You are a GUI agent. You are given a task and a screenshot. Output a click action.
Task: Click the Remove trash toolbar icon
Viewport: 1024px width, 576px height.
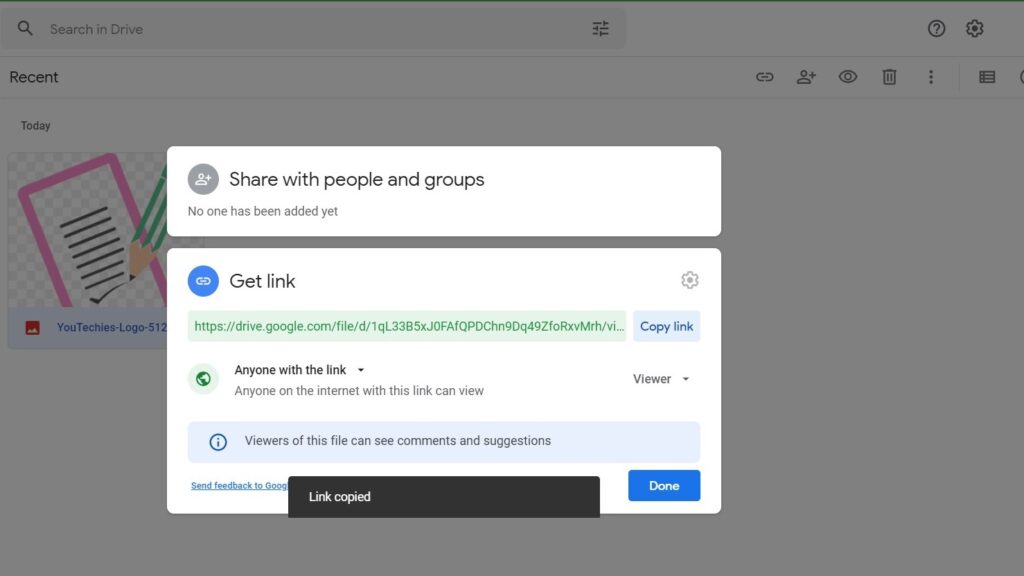pos(889,77)
